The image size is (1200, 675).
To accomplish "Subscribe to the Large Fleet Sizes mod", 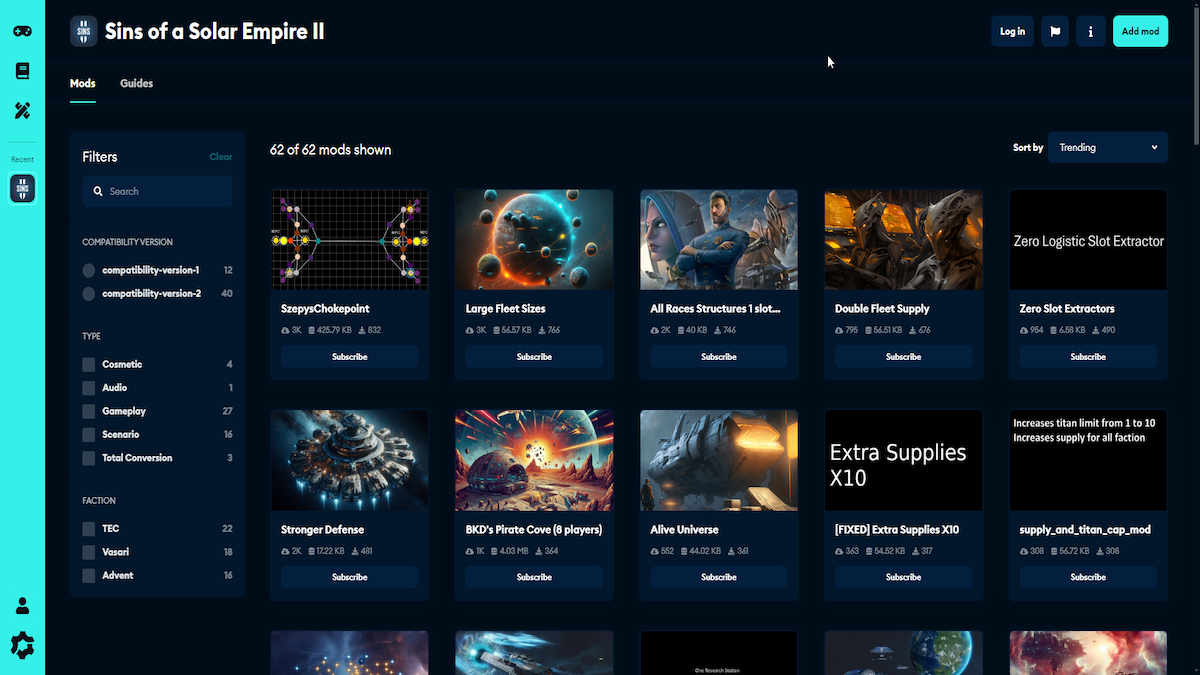I will (534, 356).
